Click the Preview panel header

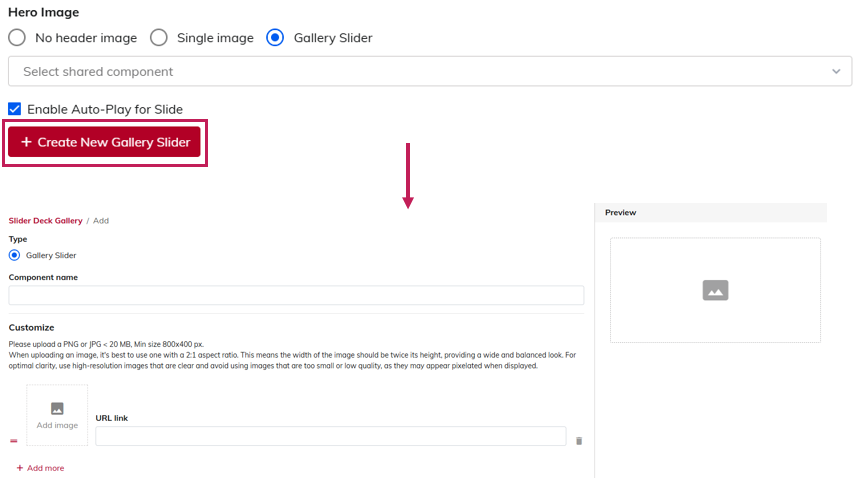pos(710,212)
